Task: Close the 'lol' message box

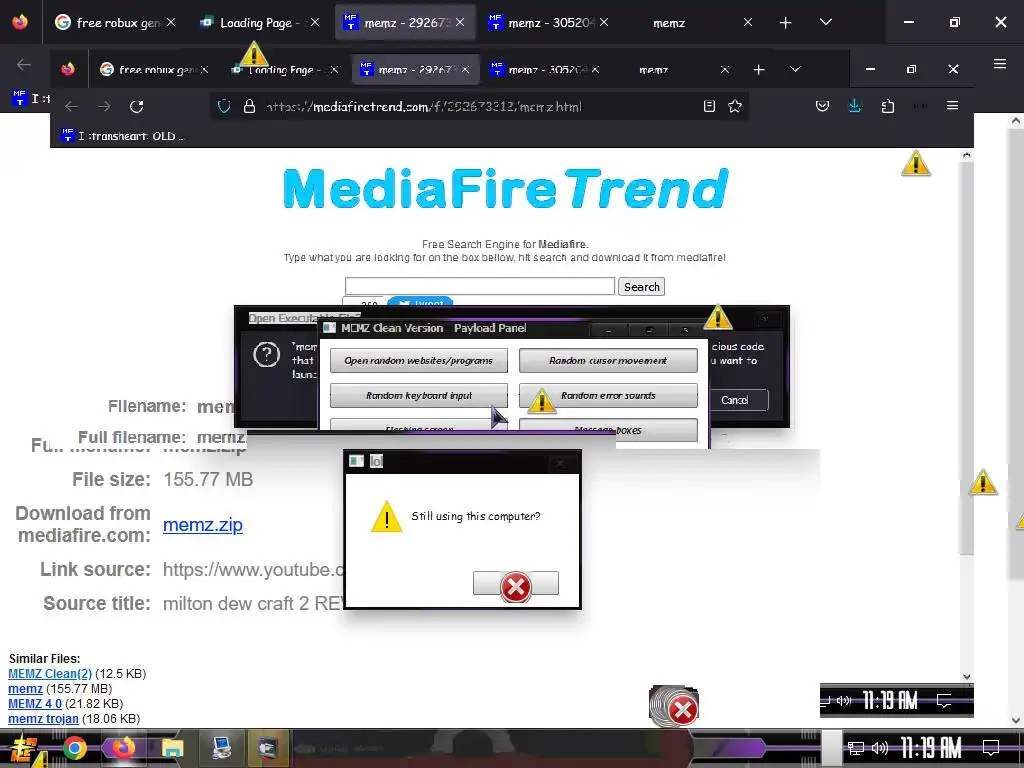Action: [560, 463]
